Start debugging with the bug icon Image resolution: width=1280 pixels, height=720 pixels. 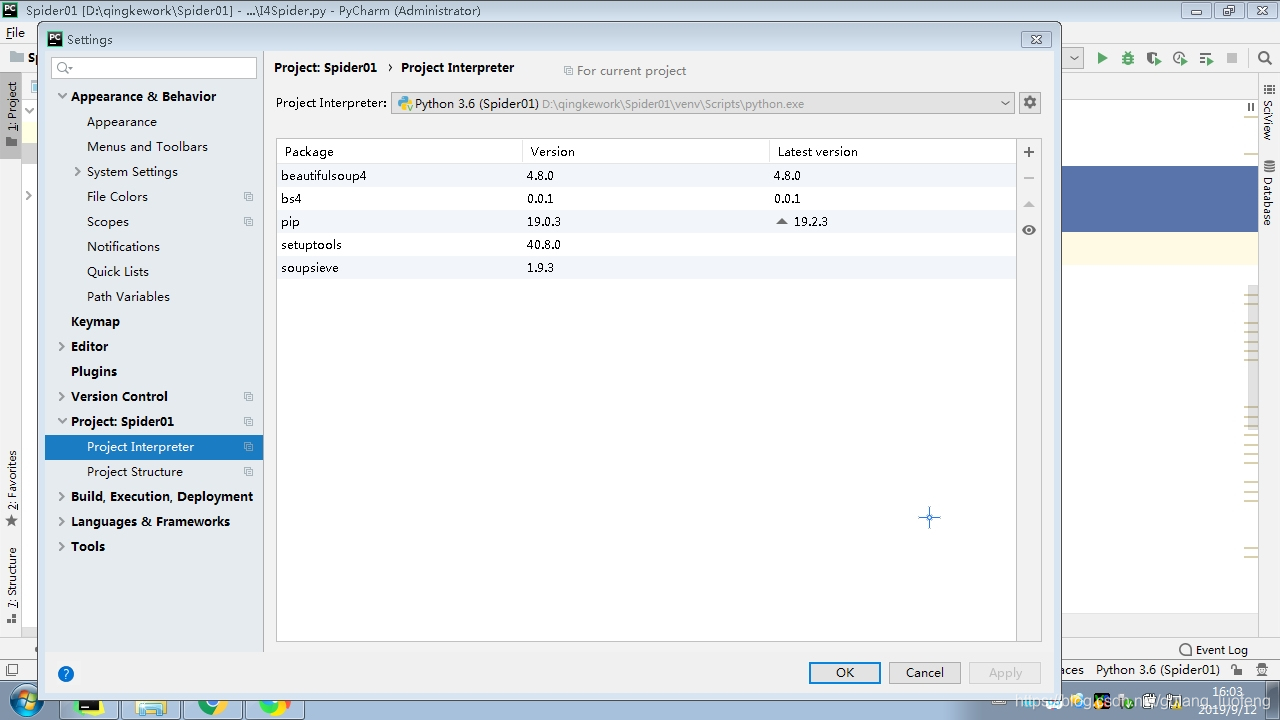pyautogui.click(x=1128, y=59)
